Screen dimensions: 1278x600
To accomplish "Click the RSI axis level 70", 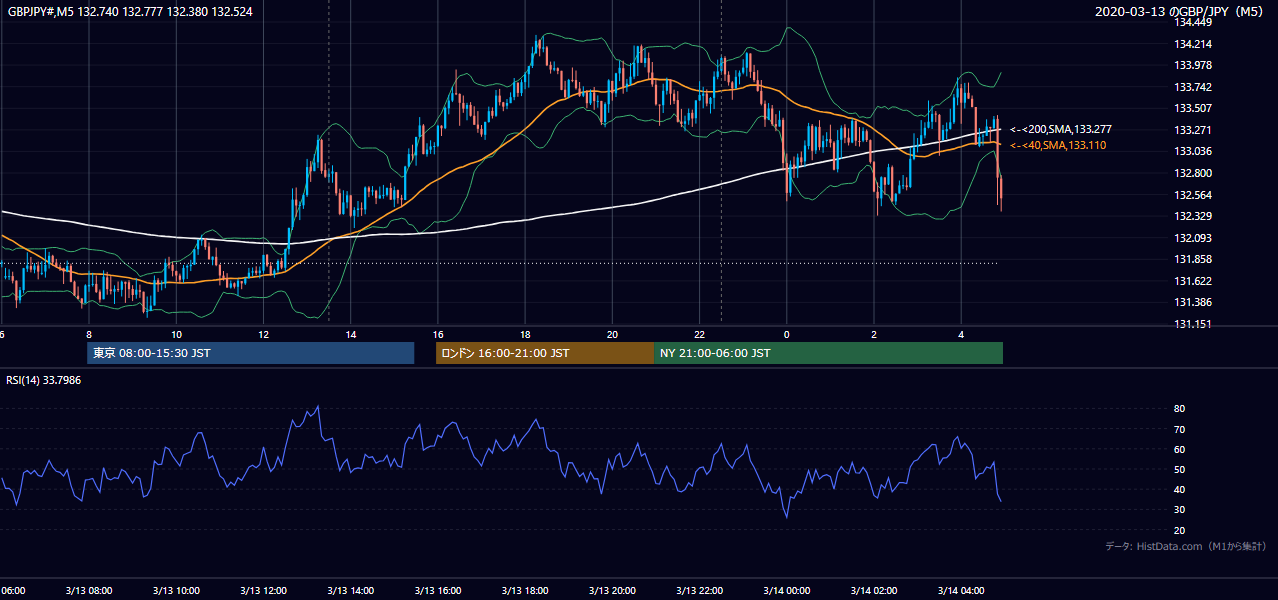I will [x=1180, y=429].
